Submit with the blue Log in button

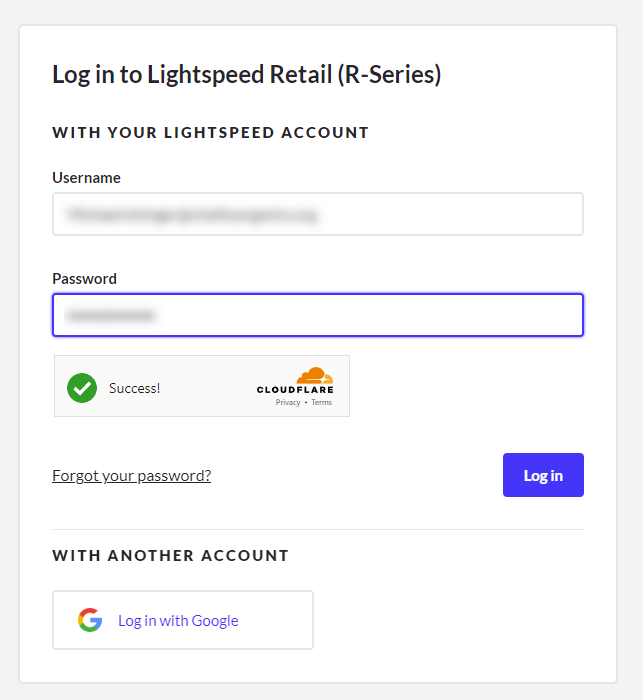pos(543,475)
